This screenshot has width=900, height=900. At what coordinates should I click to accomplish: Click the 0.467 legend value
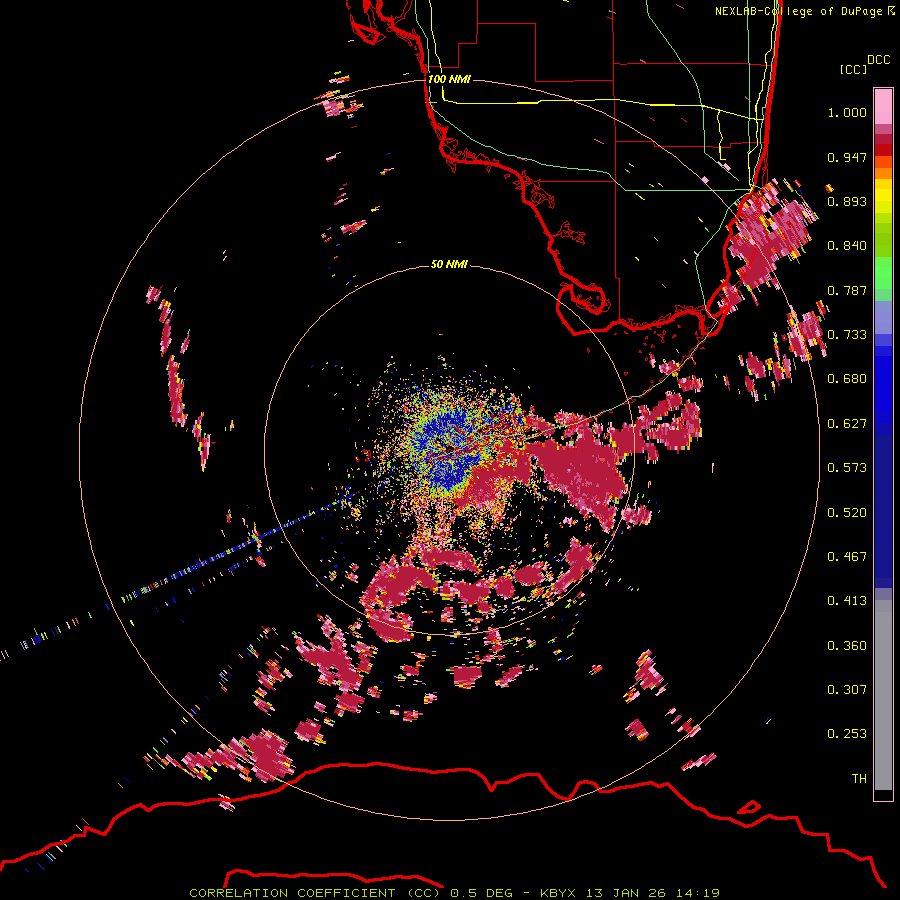tap(847, 557)
